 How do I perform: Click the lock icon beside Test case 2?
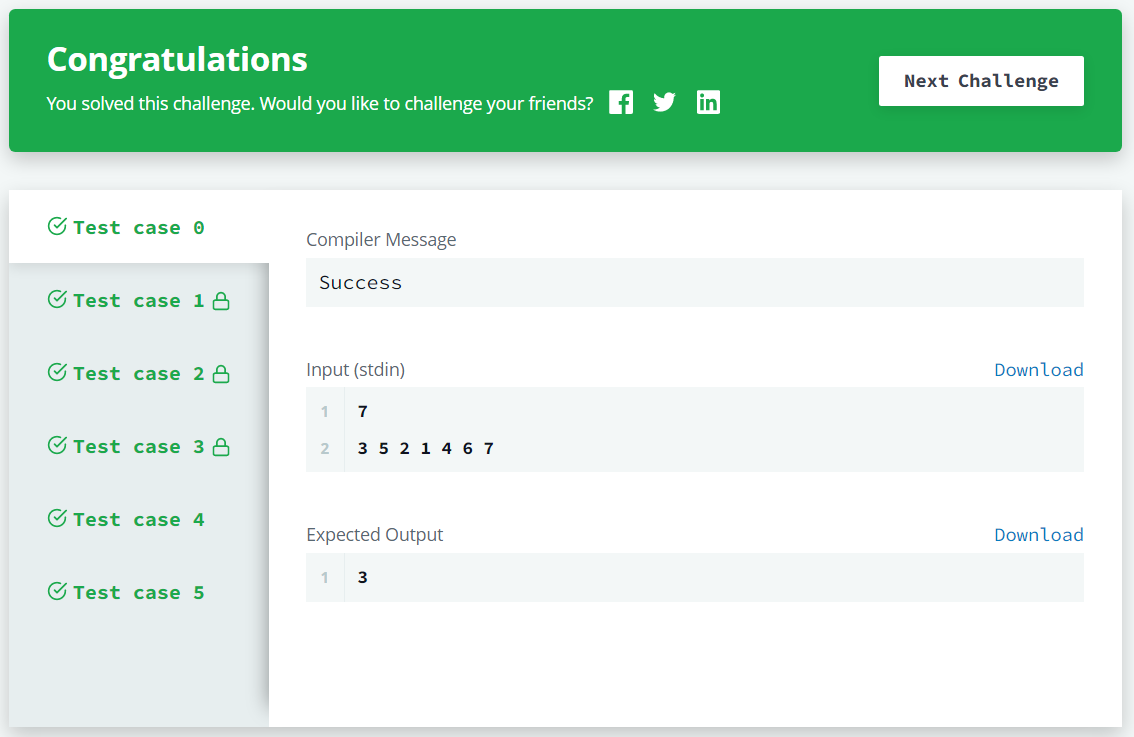pyautogui.click(x=221, y=374)
